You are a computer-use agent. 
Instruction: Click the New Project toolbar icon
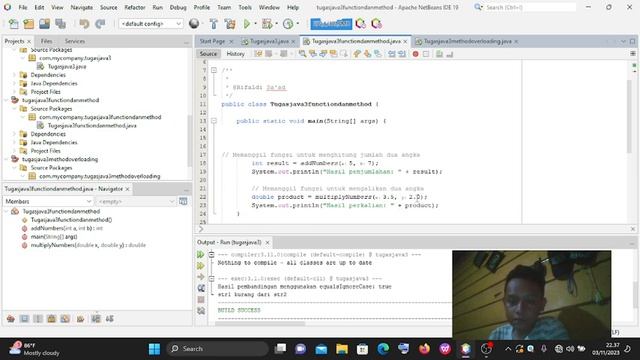click(x=29, y=24)
